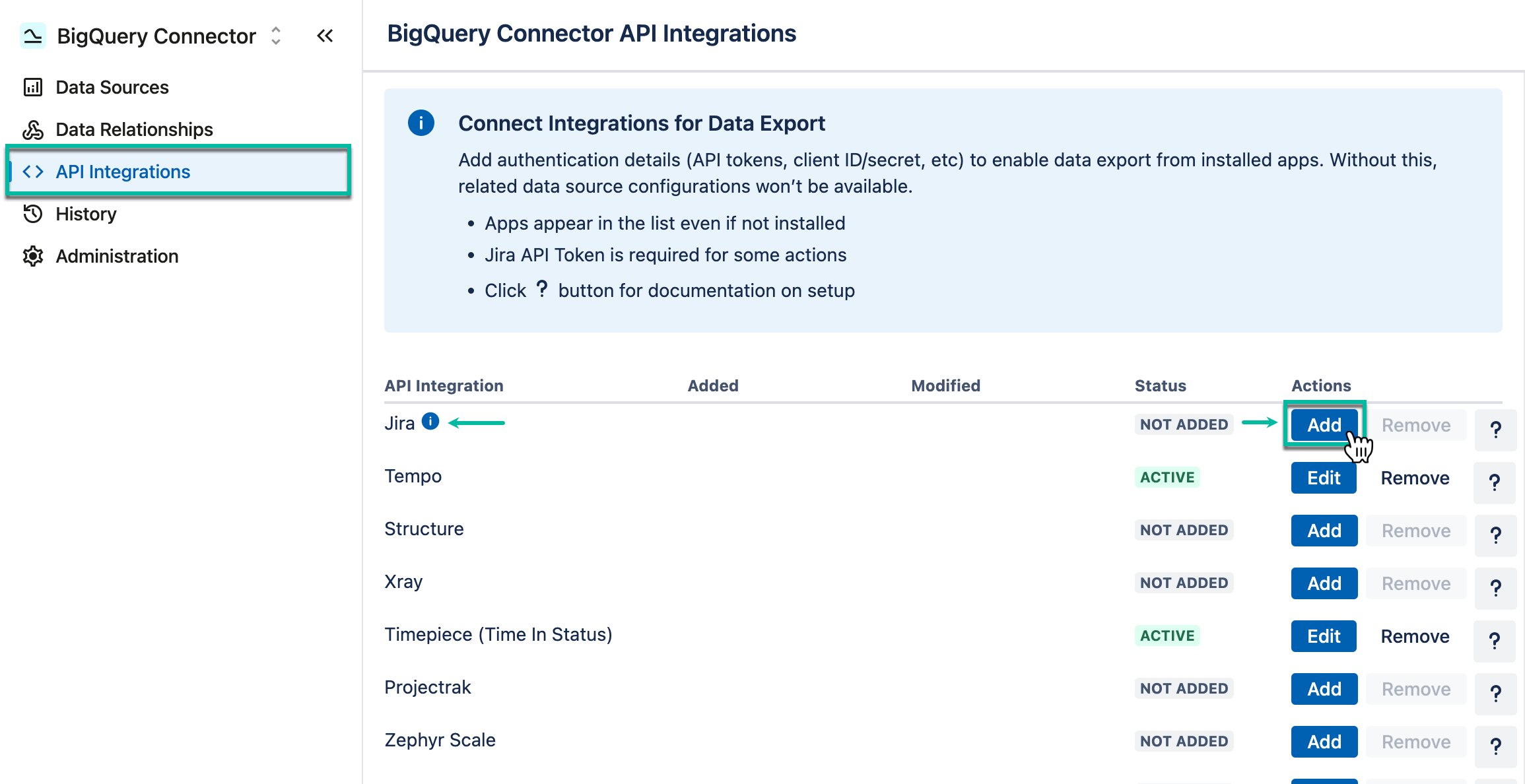
Task: Click the BigQuery Connector app logo icon
Action: (x=32, y=36)
